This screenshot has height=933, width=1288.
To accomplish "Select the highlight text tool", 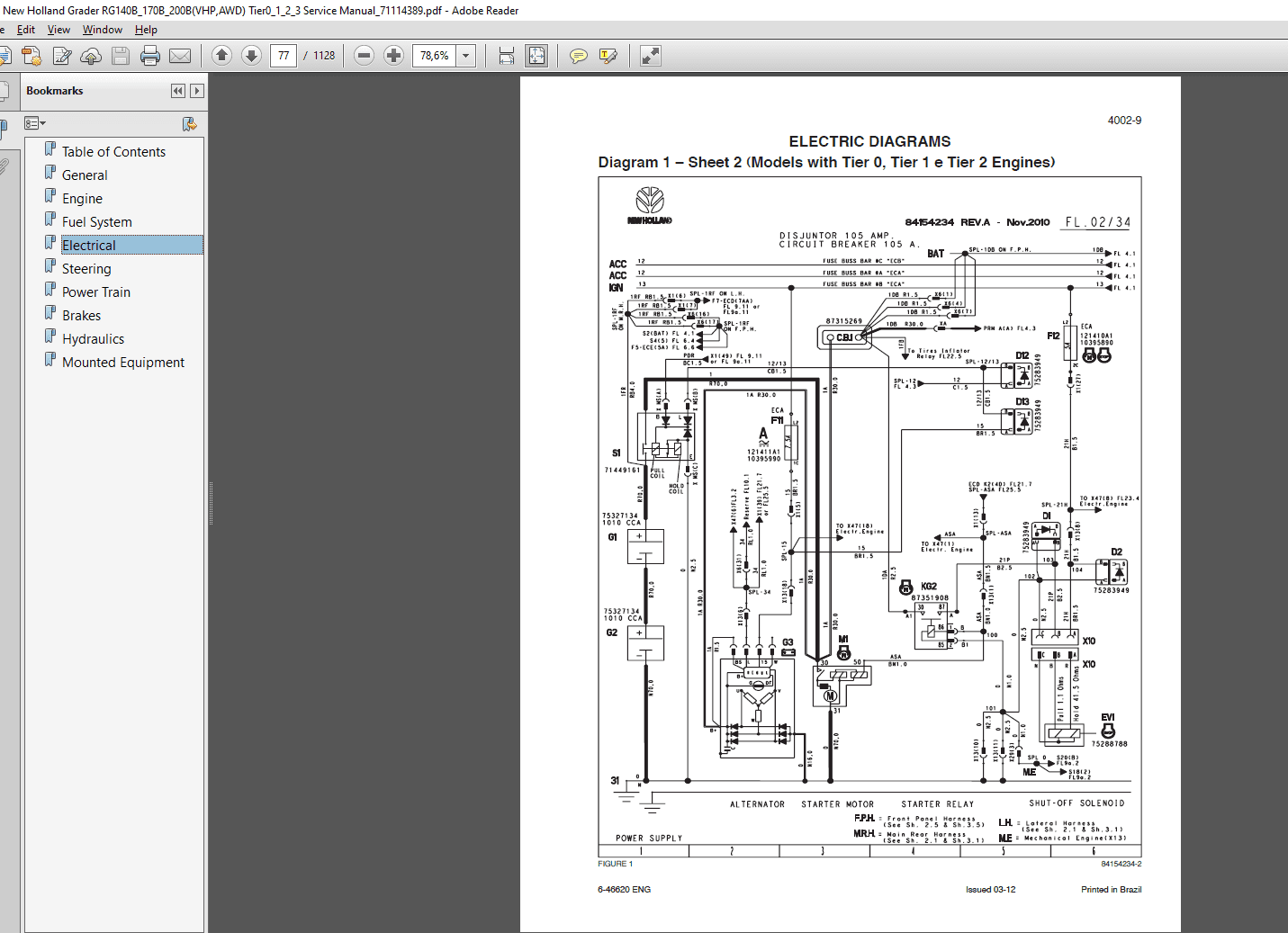I will [x=608, y=57].
